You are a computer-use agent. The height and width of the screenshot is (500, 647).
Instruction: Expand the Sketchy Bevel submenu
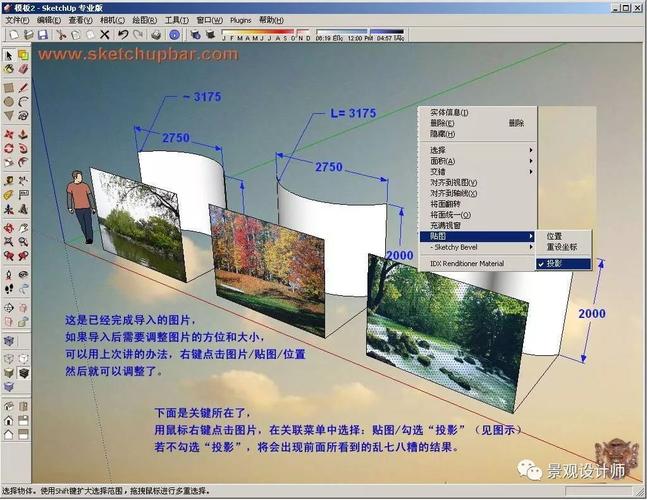(x=477, y=247)
